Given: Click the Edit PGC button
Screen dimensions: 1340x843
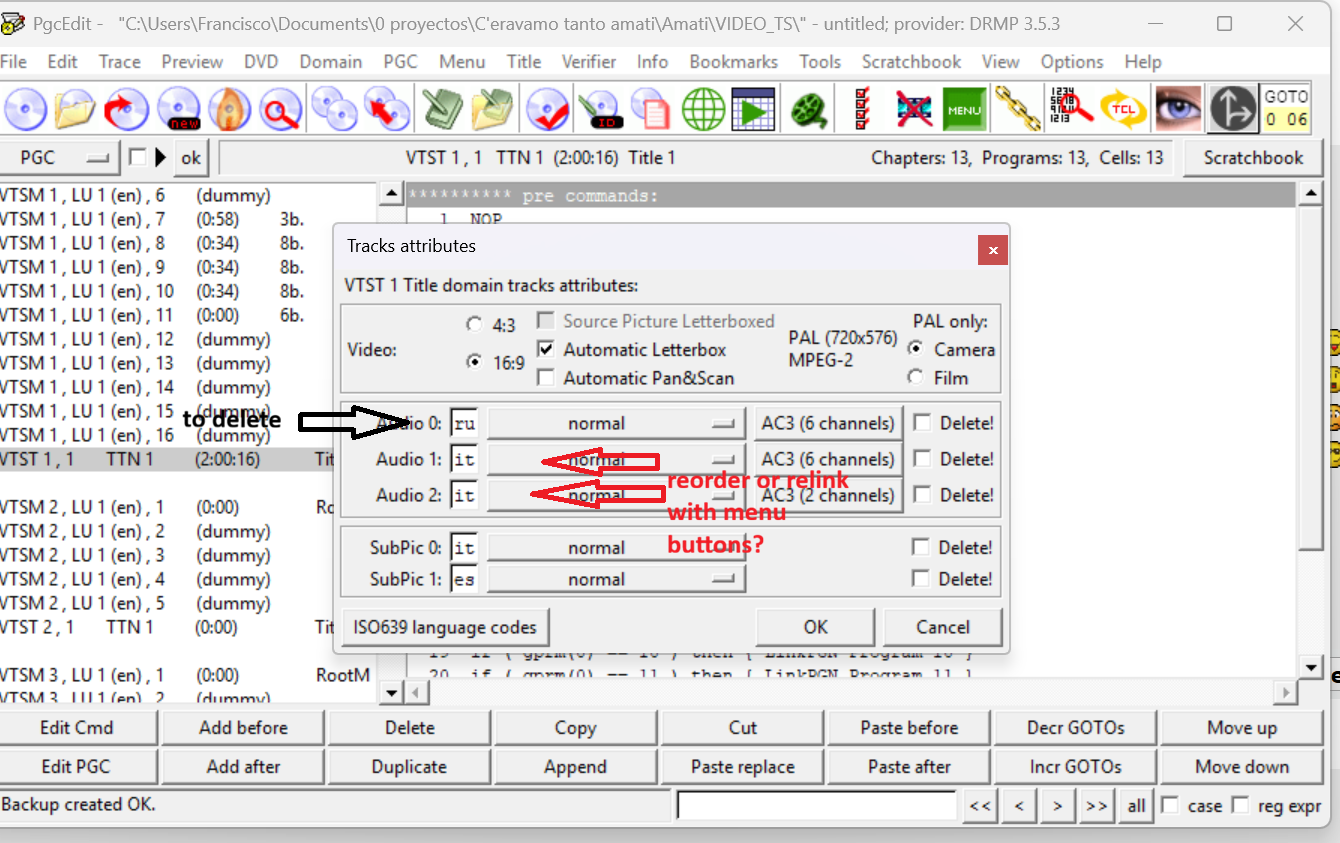Looking at the screenshot, I should (77, 767).
